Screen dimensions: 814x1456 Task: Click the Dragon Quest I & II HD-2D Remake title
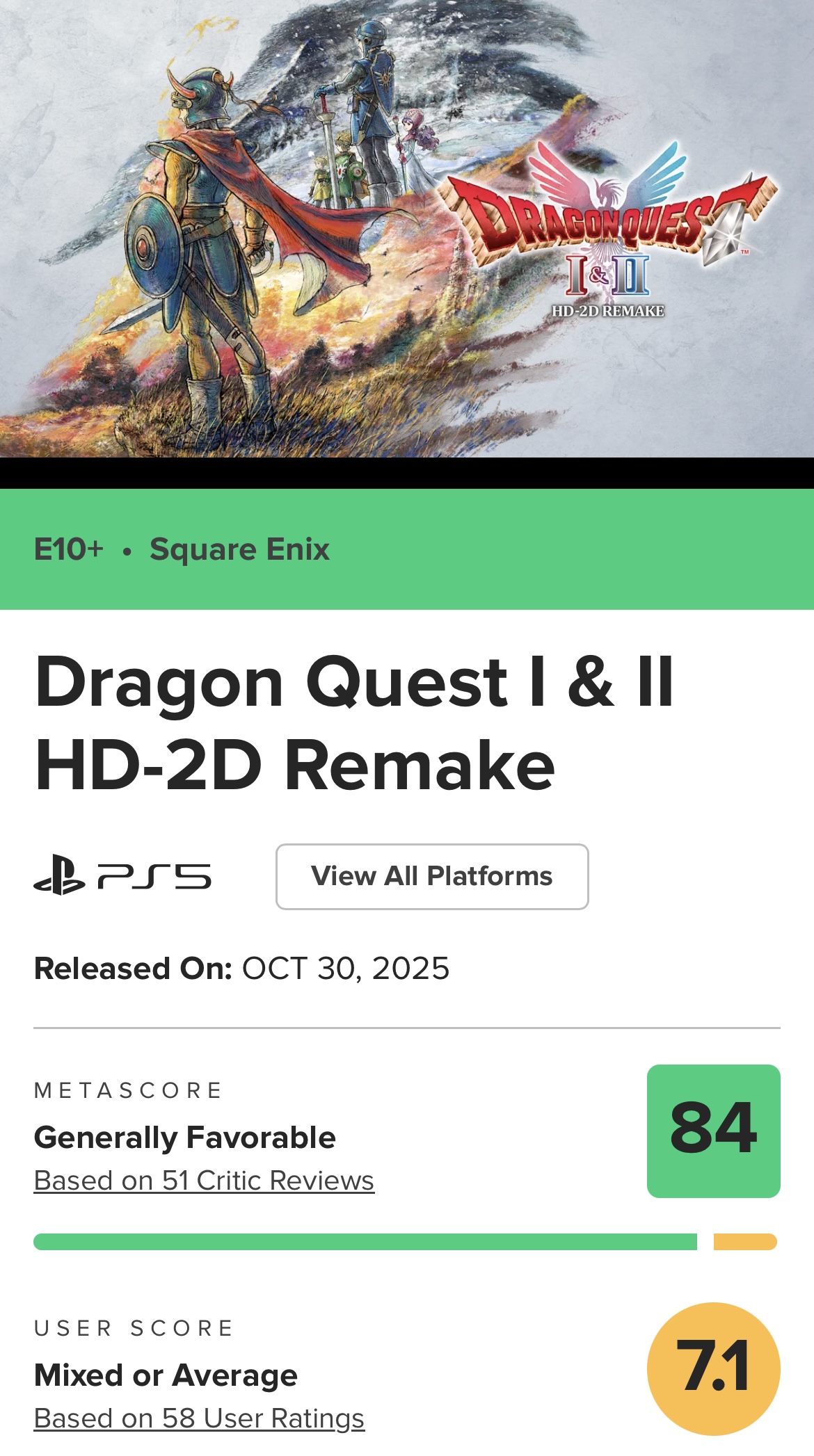point(353,723)
